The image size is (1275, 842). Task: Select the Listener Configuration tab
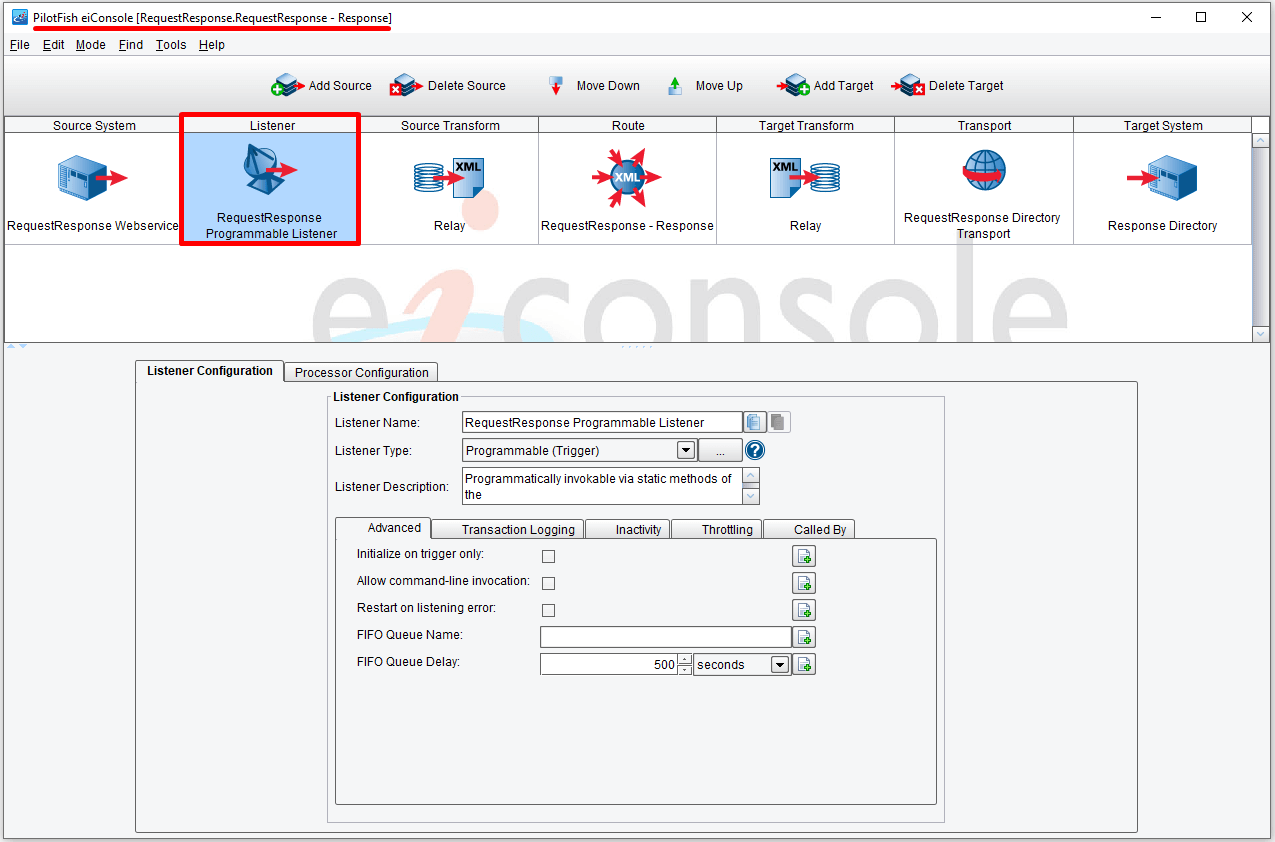tap(210, 371)
